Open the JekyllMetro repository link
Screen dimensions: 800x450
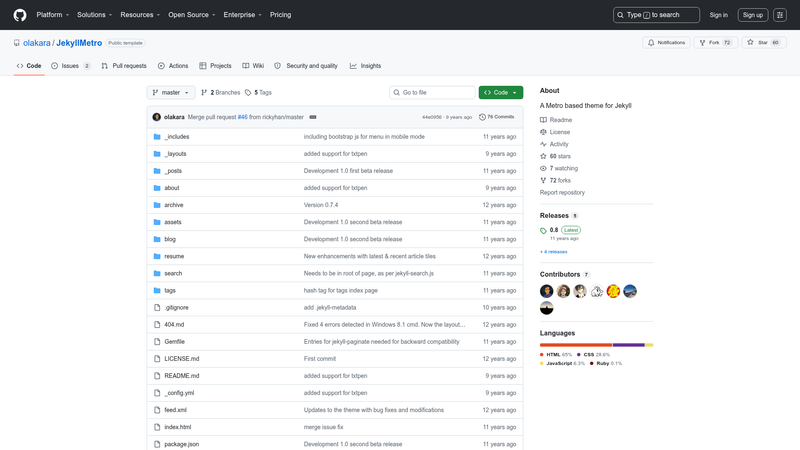coord(79,43)
